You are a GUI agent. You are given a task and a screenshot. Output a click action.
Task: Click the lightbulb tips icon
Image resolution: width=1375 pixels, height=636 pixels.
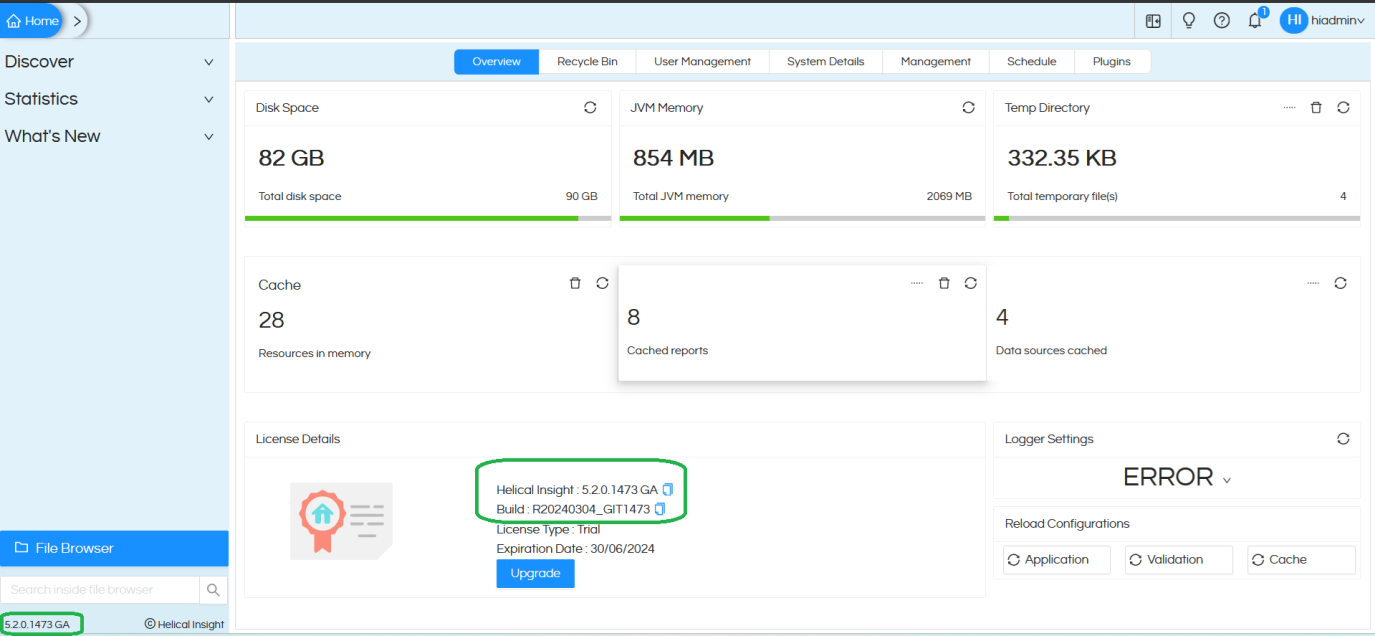(1189, 20)
